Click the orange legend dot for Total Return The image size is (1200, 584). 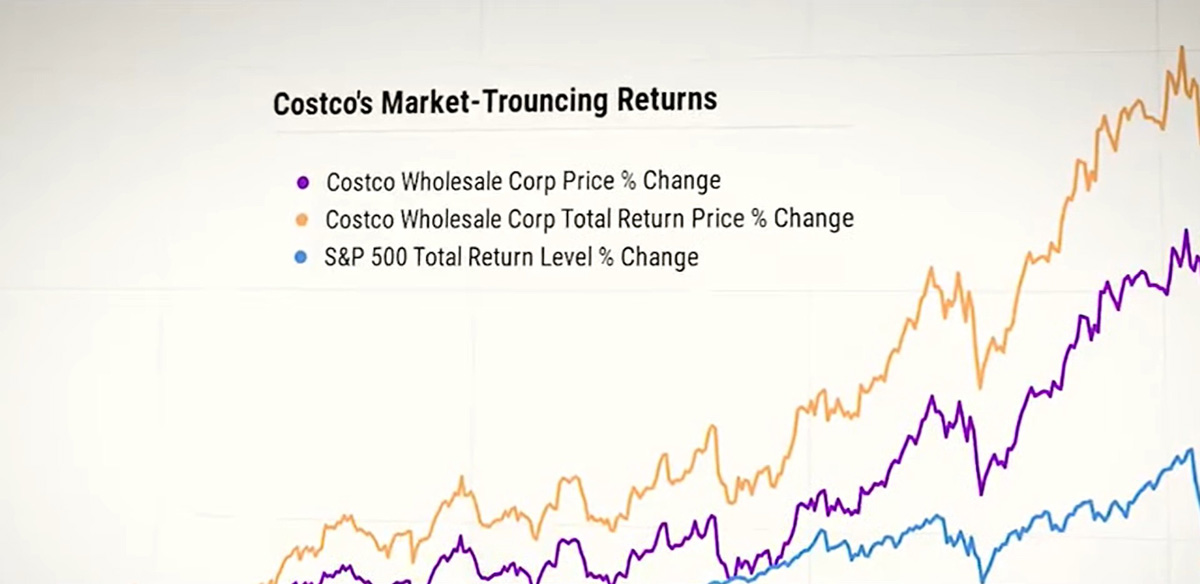(x=304, y=220)
